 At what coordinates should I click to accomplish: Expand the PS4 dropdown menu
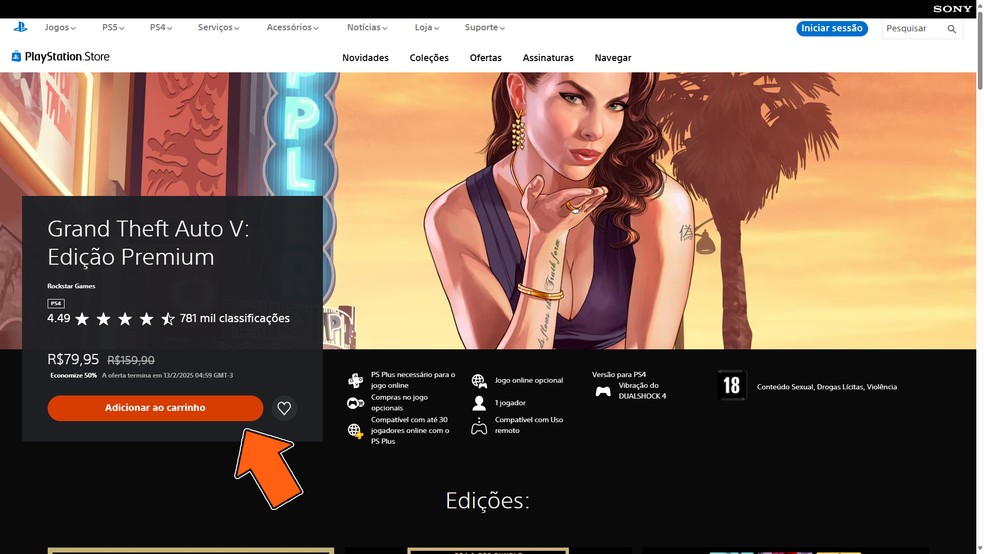pos(161,28)
